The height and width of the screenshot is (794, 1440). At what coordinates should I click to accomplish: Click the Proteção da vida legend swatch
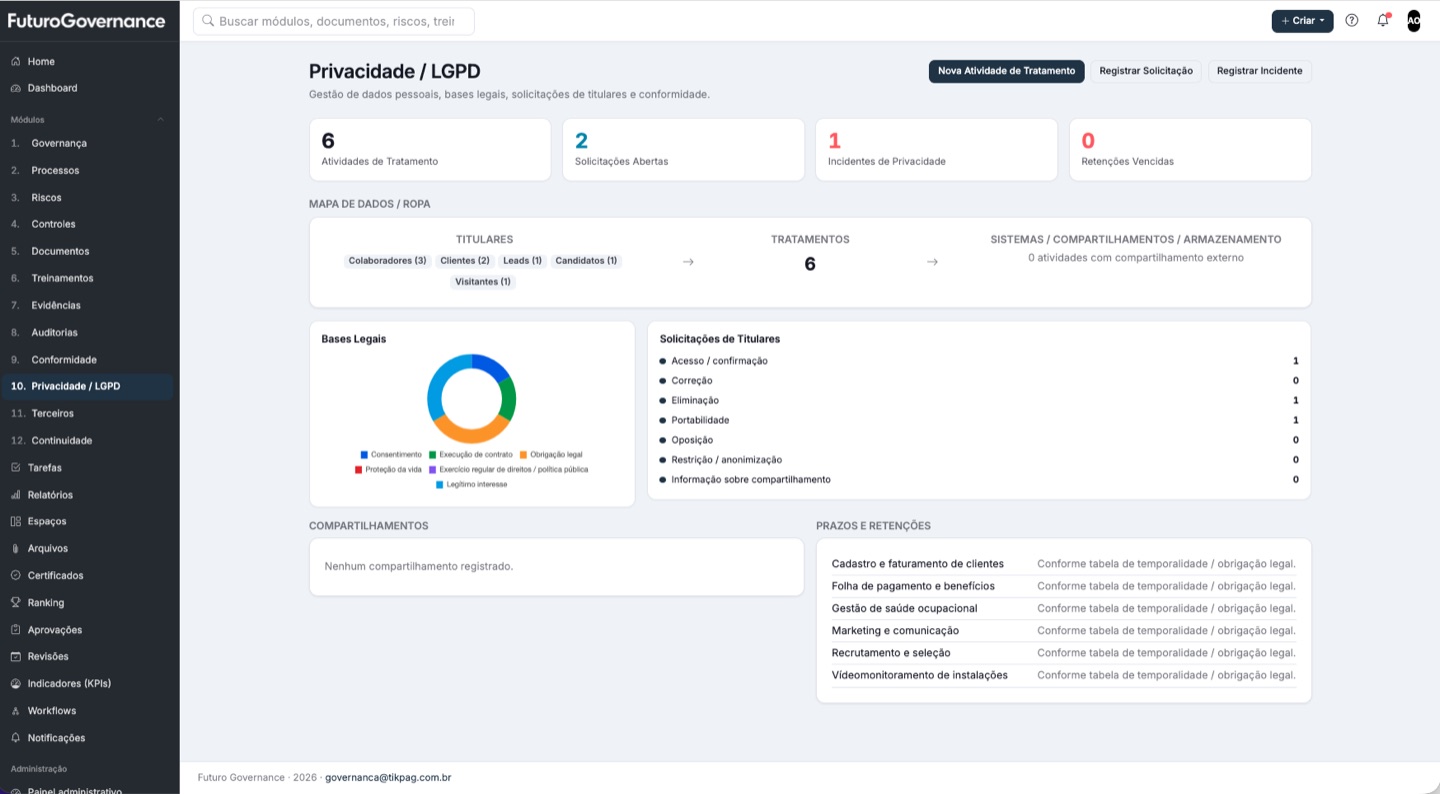pos(358,469)
